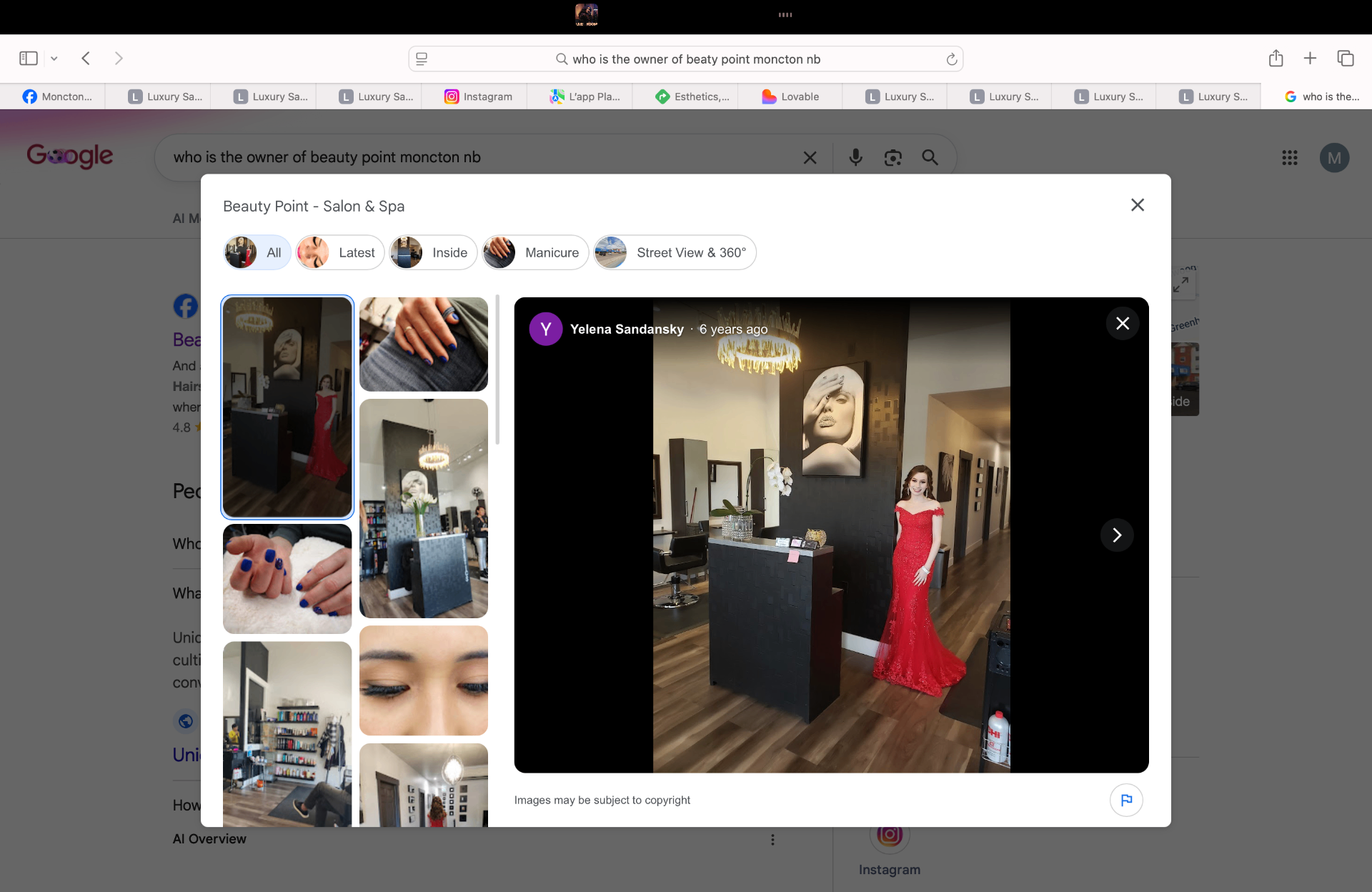Image resolution: width=1372 pixels, height=892 pixels.
Task: Advance to the next photo
Action: (x=1117, y=535)
